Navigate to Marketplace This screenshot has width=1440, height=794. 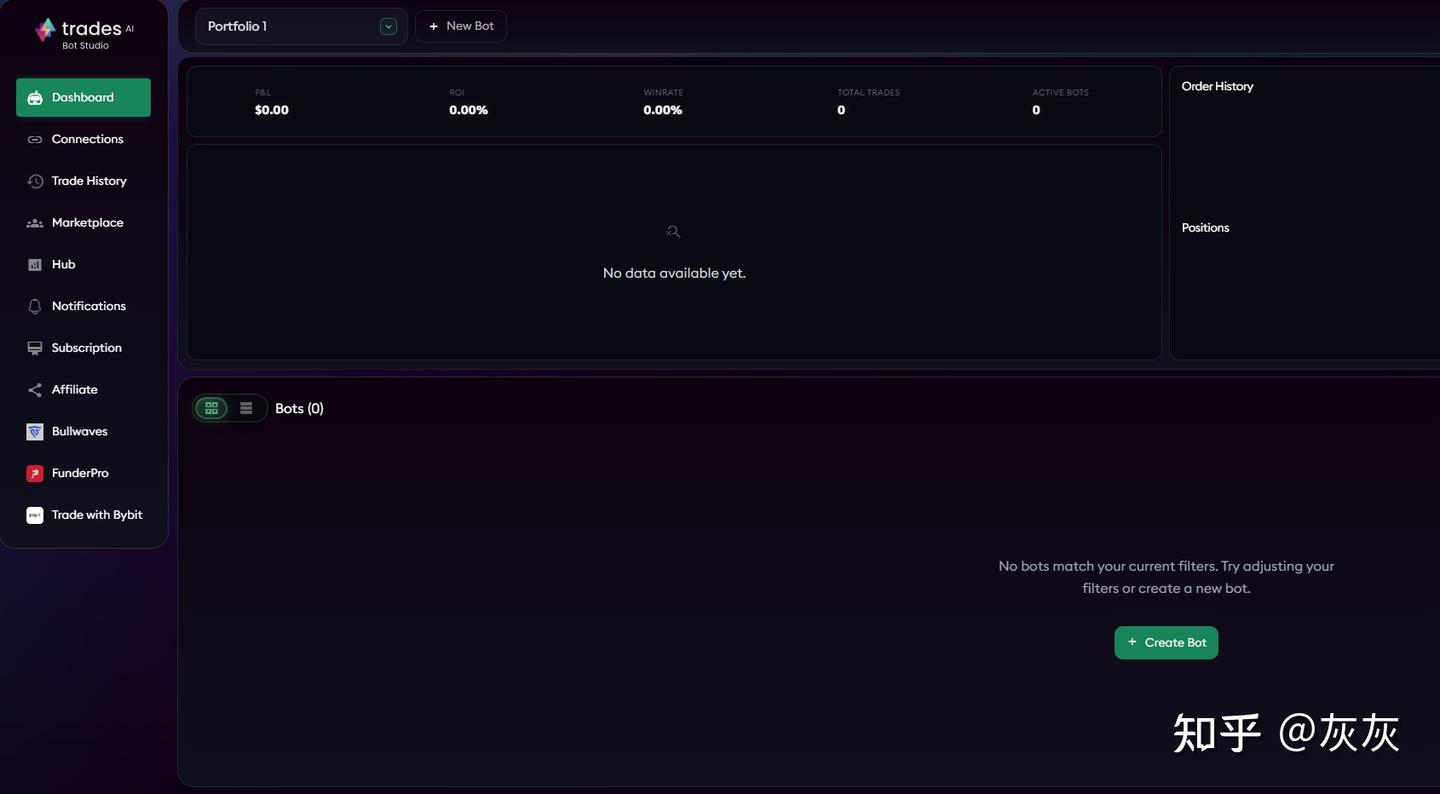pyautogui.click(x=83, y=223)
